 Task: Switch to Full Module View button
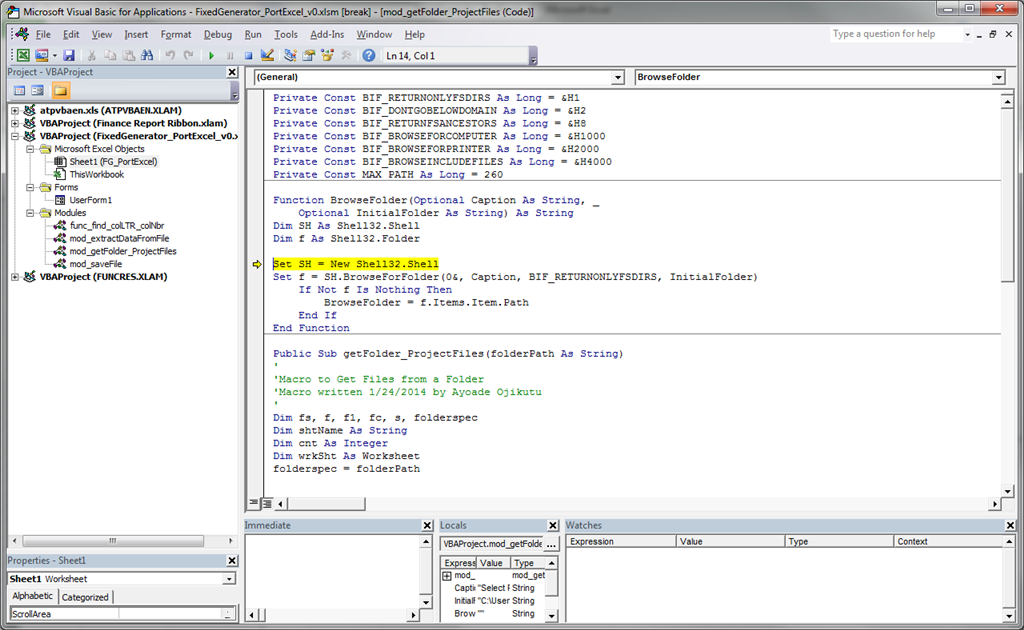[267, 503]
